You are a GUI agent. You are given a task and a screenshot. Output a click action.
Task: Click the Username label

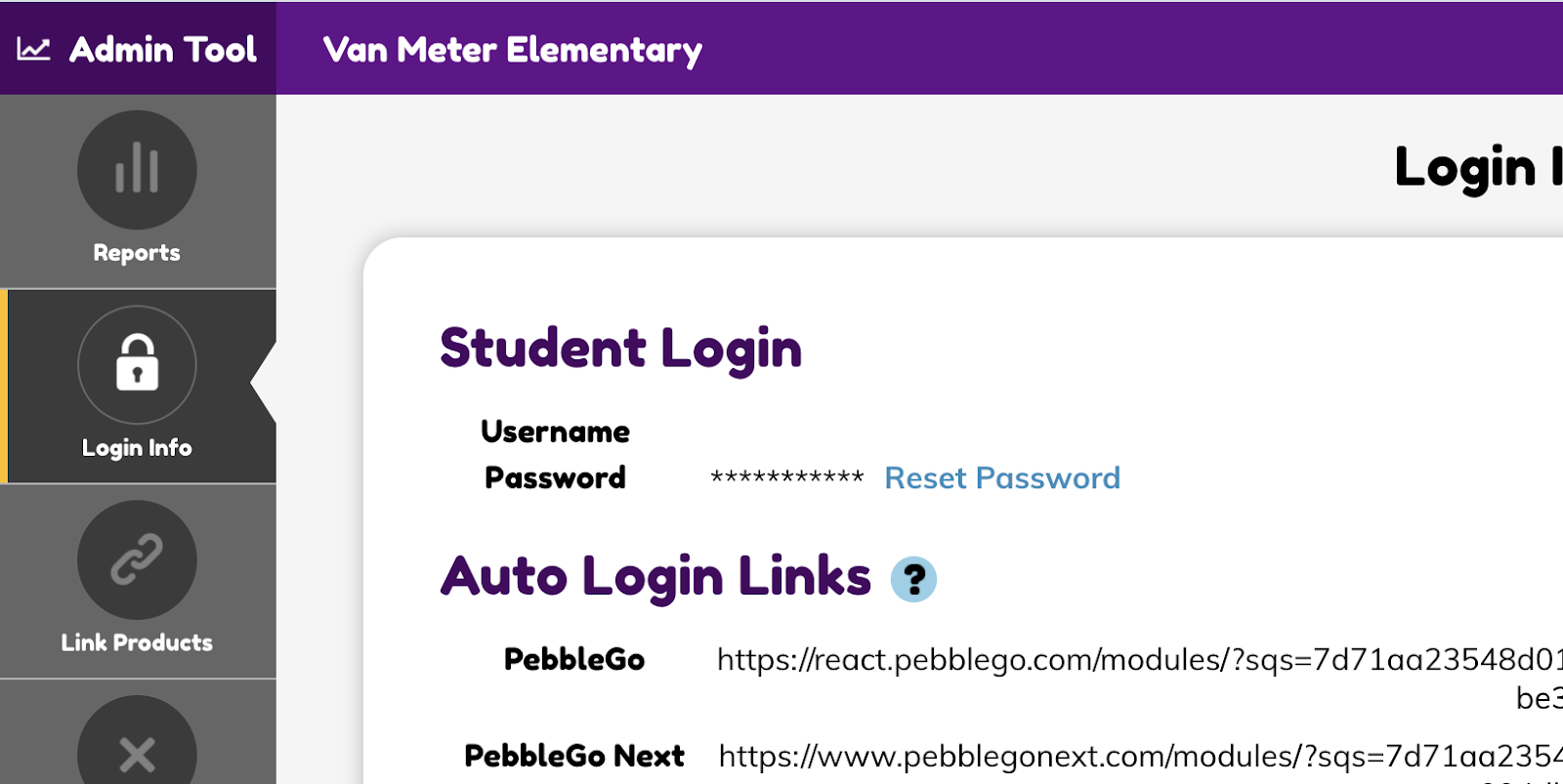click(x=555, y=431)
